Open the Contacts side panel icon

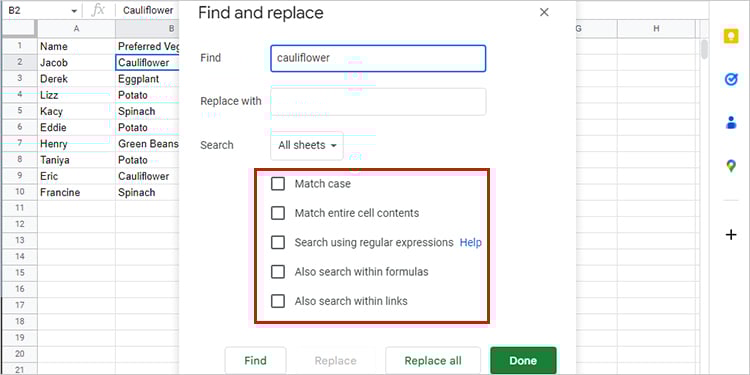tap(731, 122)
